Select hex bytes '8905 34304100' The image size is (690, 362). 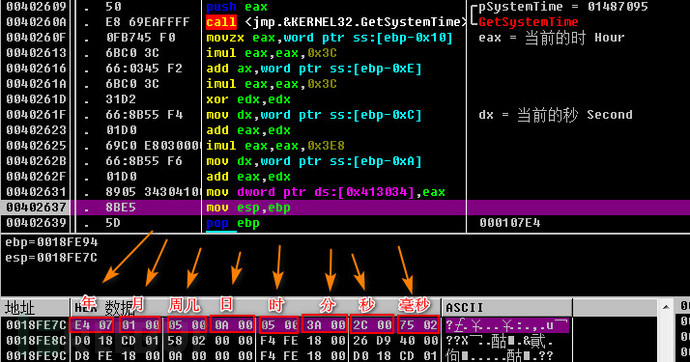(x=153, y=192)
